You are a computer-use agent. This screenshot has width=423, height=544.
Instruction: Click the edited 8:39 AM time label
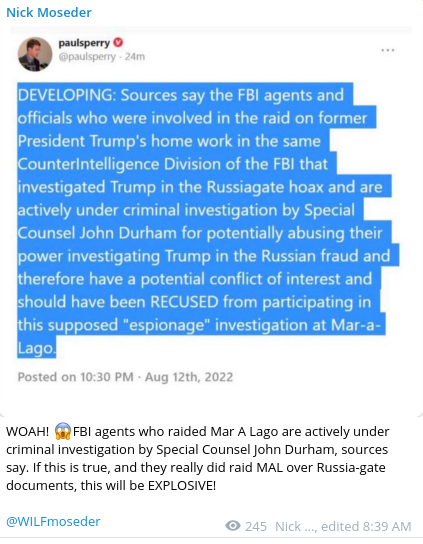(366, 526)
